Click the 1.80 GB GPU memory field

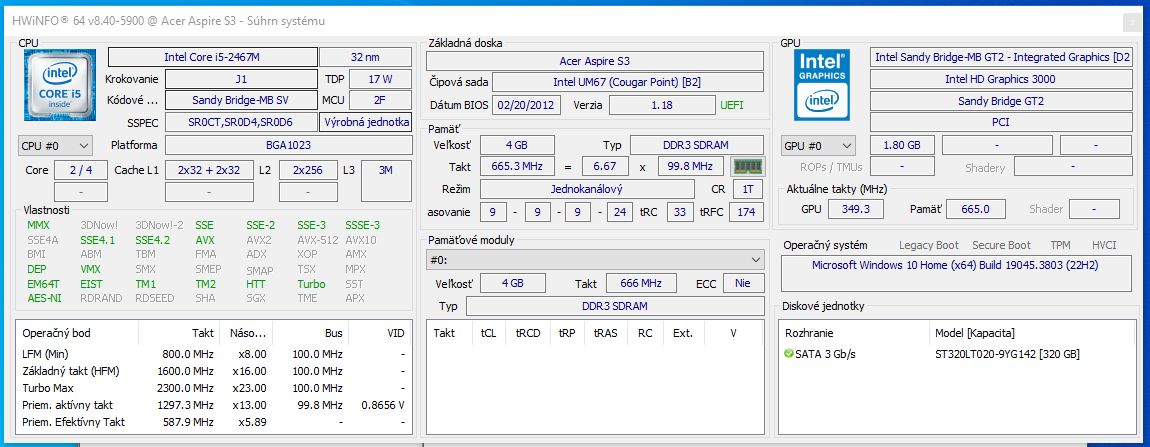tap(901, 145)
